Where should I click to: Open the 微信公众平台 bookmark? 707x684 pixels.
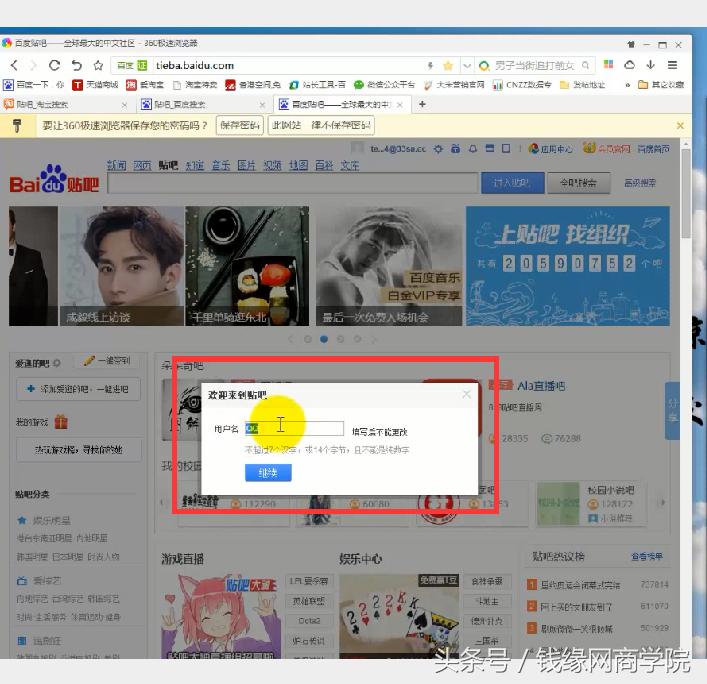(x=384, y=85)
